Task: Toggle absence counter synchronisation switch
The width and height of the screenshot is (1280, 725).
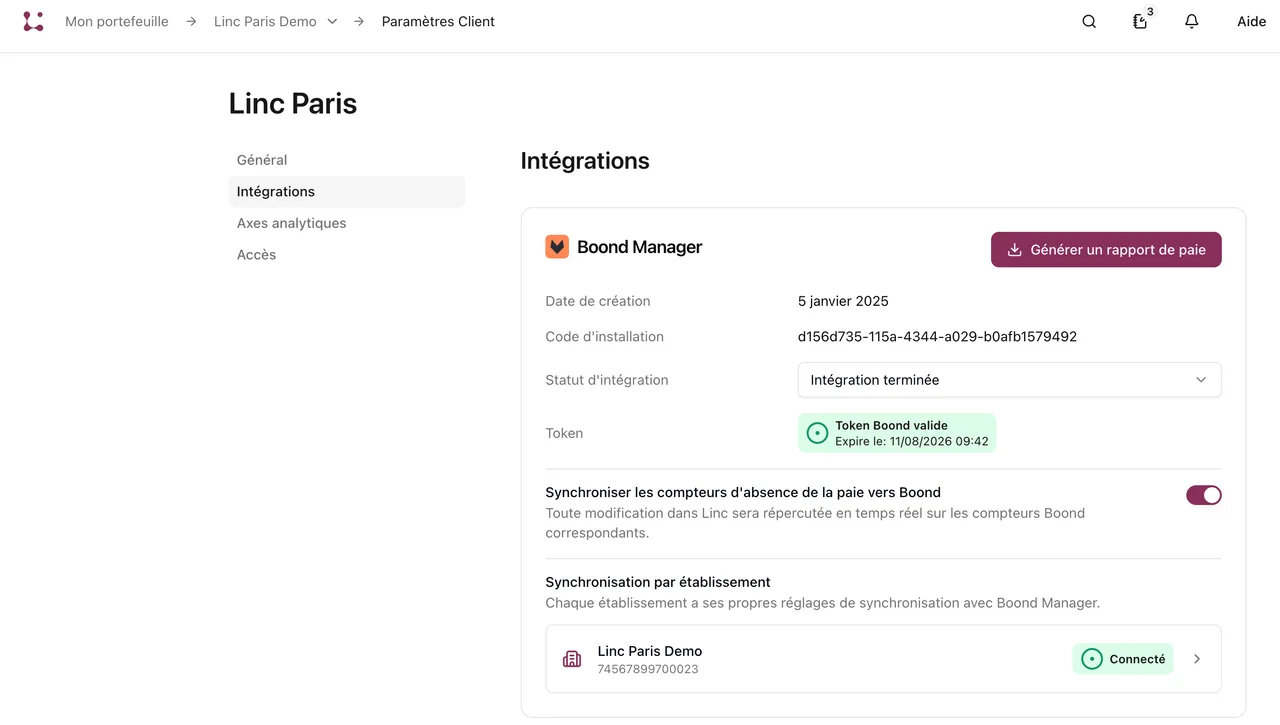Action: pyautogui.click(x=1203, y=495)
